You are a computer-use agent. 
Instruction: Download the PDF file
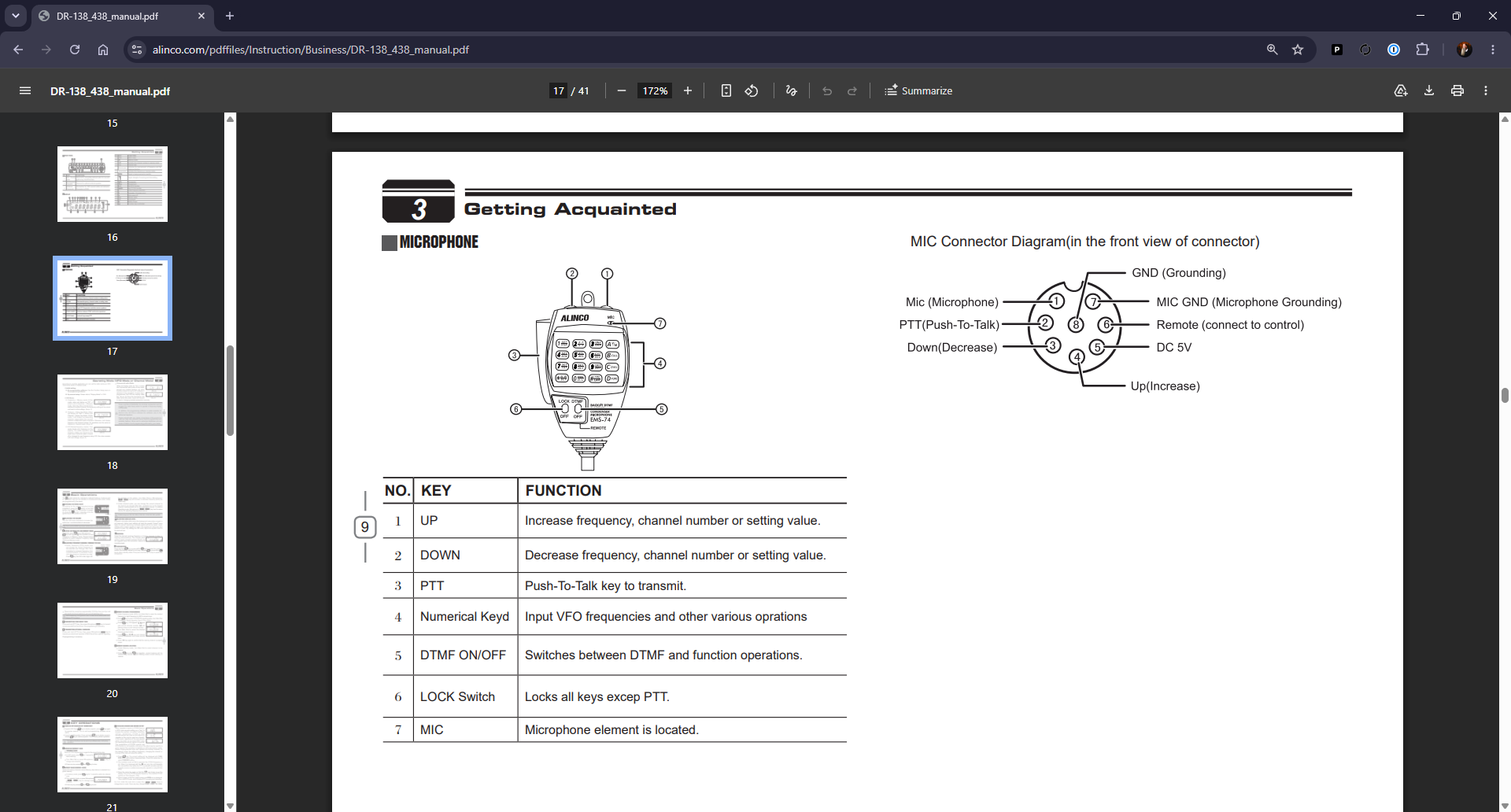point(1429,90)
